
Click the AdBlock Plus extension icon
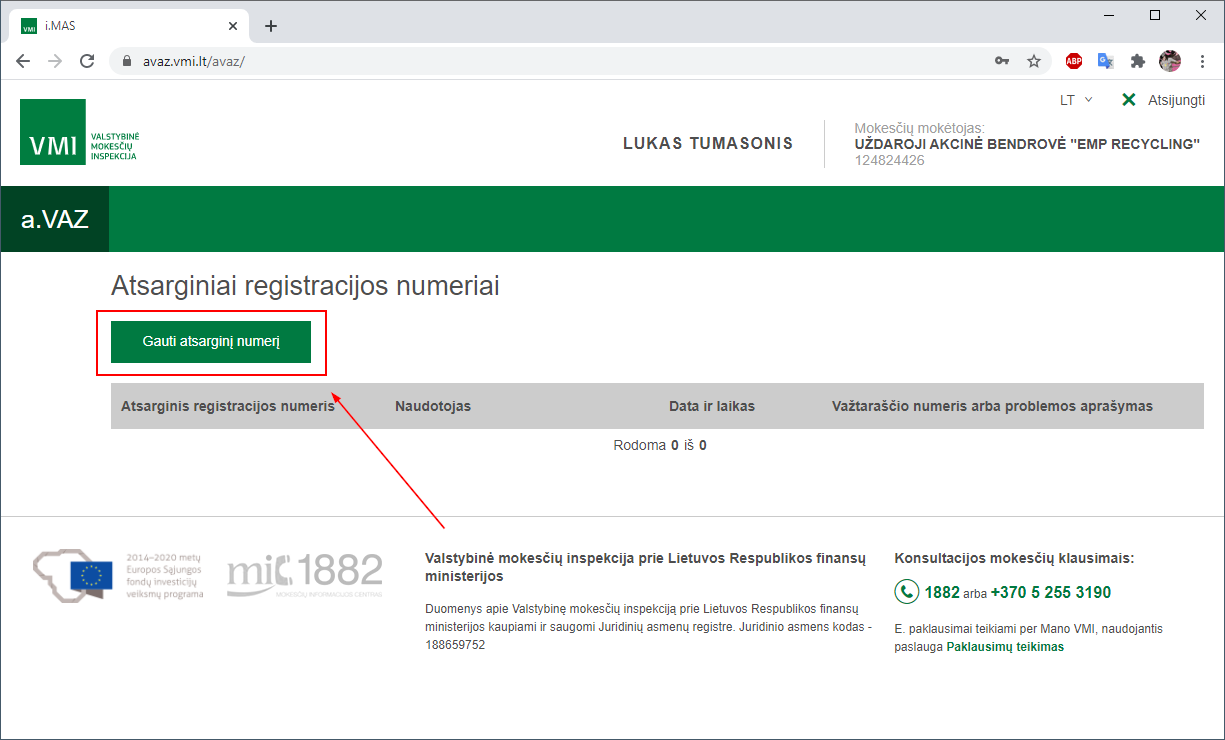click(1073, 61)
